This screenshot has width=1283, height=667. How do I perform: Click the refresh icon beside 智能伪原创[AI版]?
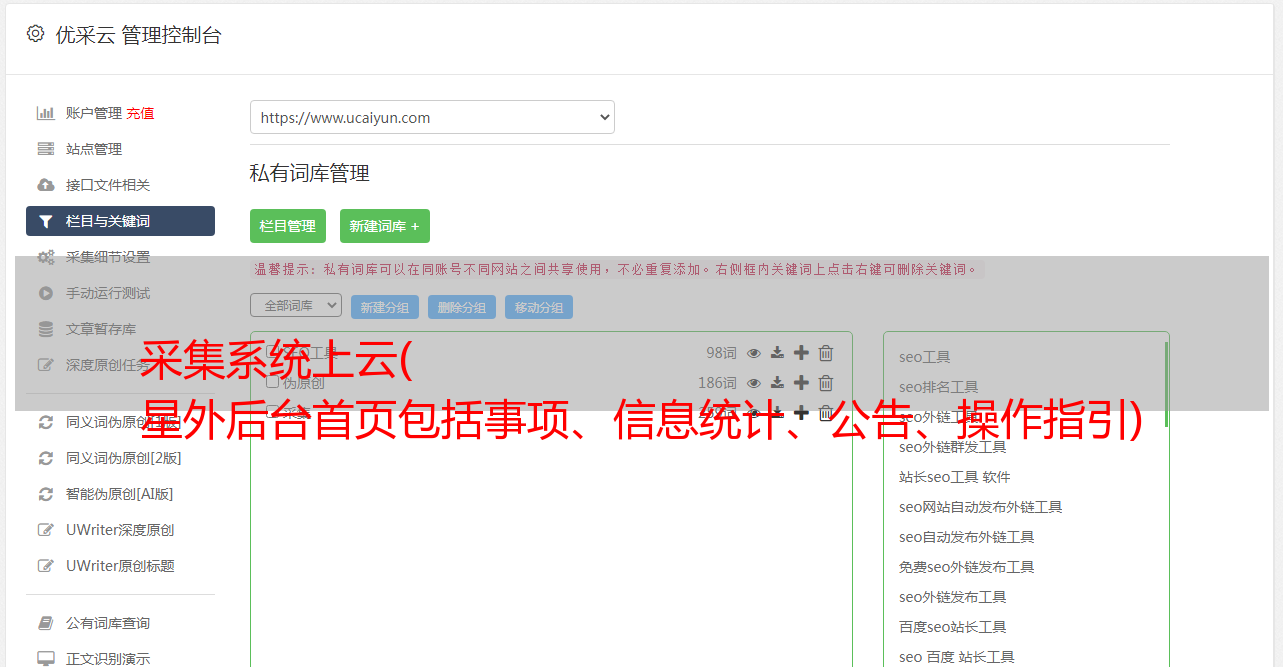[x=46, y=494]
